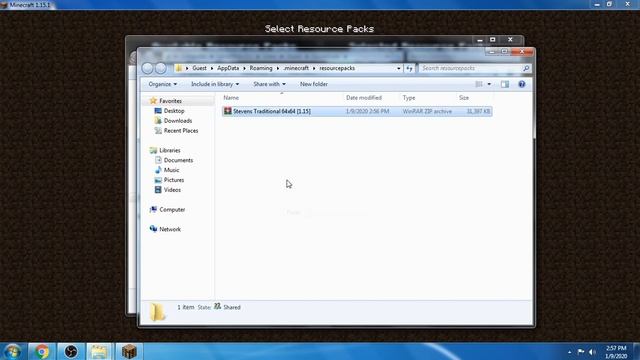Image resolution: width=640 pixels, height=360 pixels.
Task: Click the Explorer Back navigation button
Action: [147, 68]
